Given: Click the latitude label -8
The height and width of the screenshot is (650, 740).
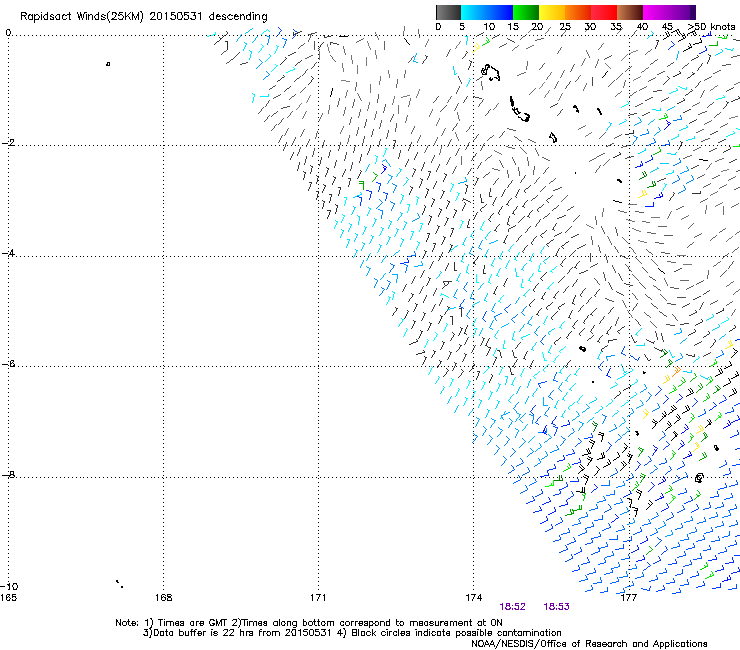Looking at the screenshot, I should (x=8, y=475).
